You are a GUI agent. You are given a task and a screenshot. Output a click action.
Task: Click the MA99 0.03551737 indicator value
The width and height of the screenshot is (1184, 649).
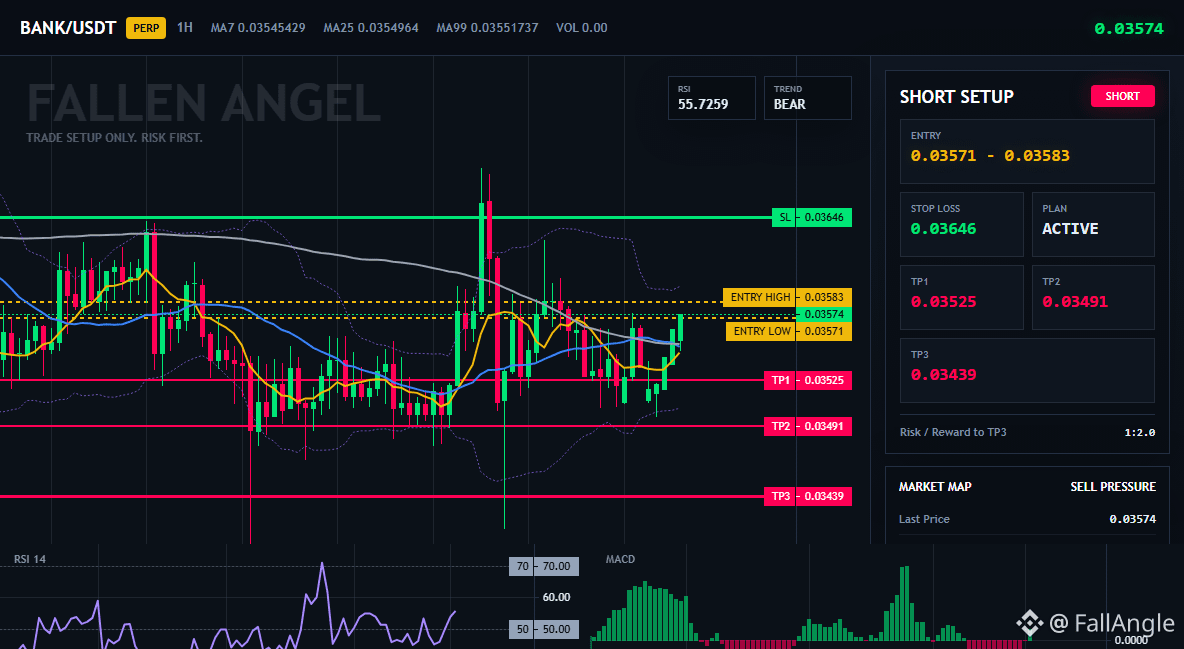point(487,28)
